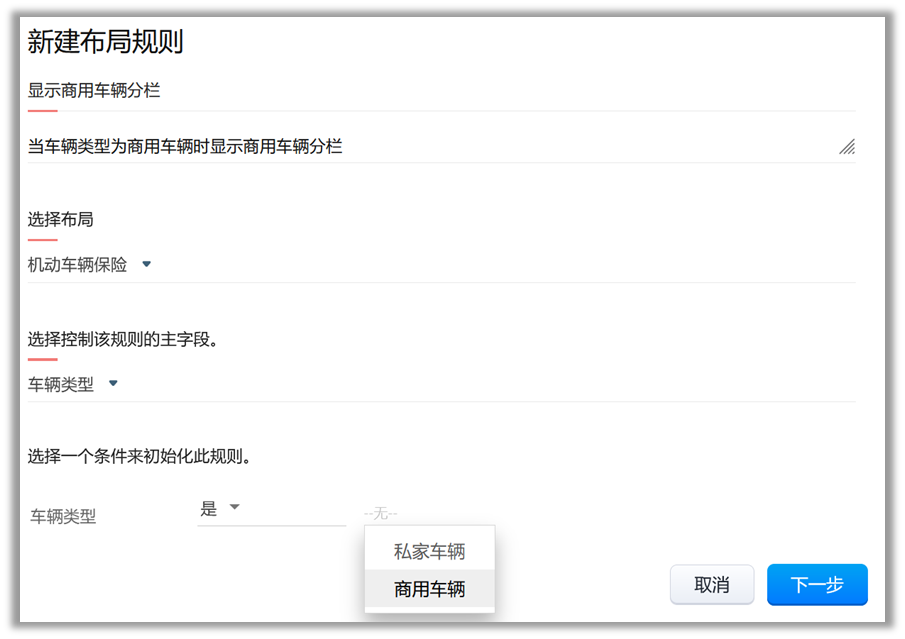Image resolution: width=905 pixels, height=639 pixels.
Task: Click the caret arrow beside 是
Action: [235, 508]
